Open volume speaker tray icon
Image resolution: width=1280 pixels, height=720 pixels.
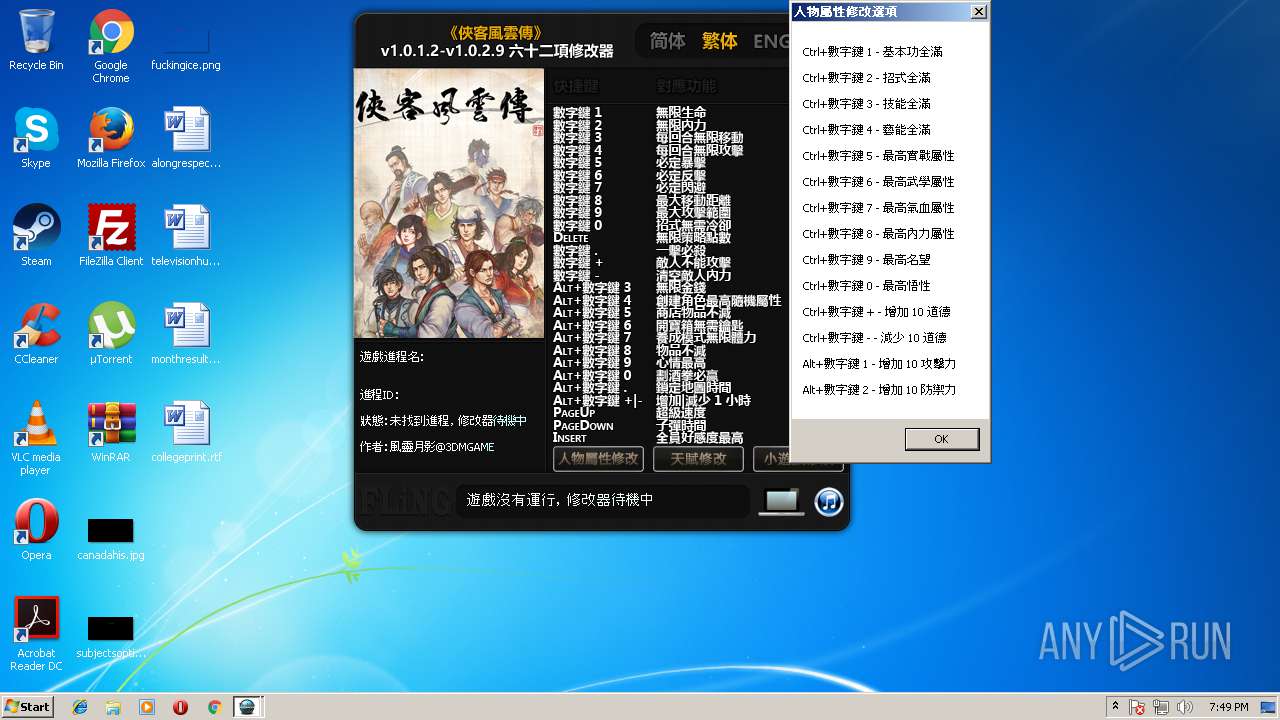tap(1185, 707)
